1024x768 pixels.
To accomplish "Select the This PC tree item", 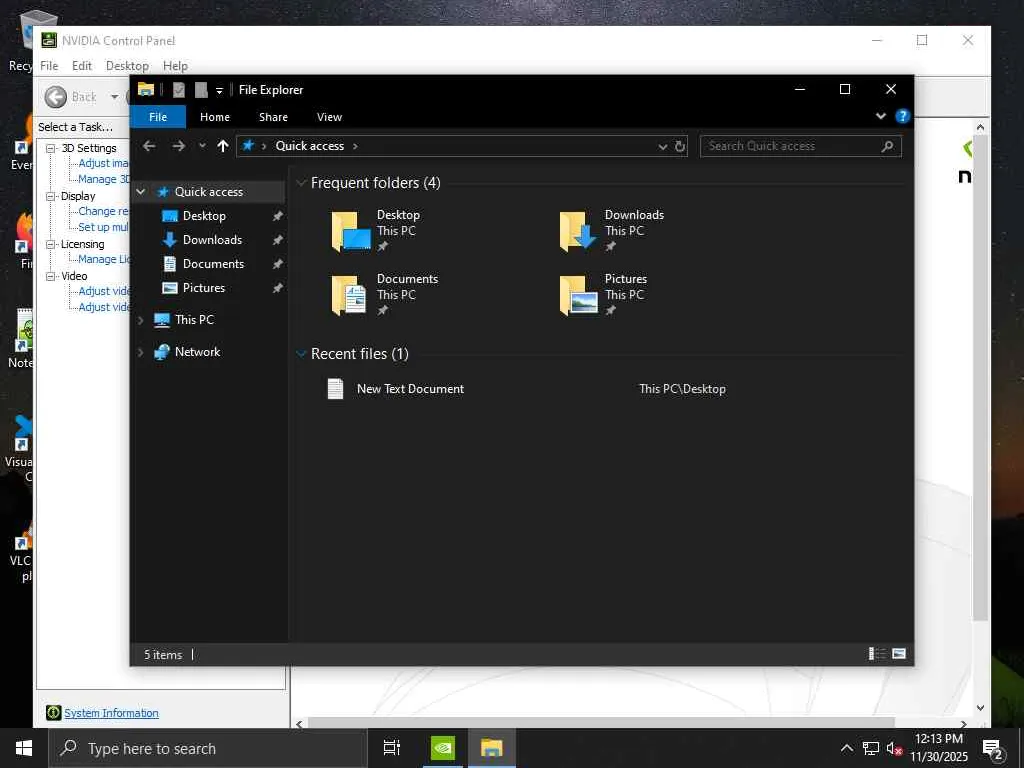I will [x=194, y=319].
